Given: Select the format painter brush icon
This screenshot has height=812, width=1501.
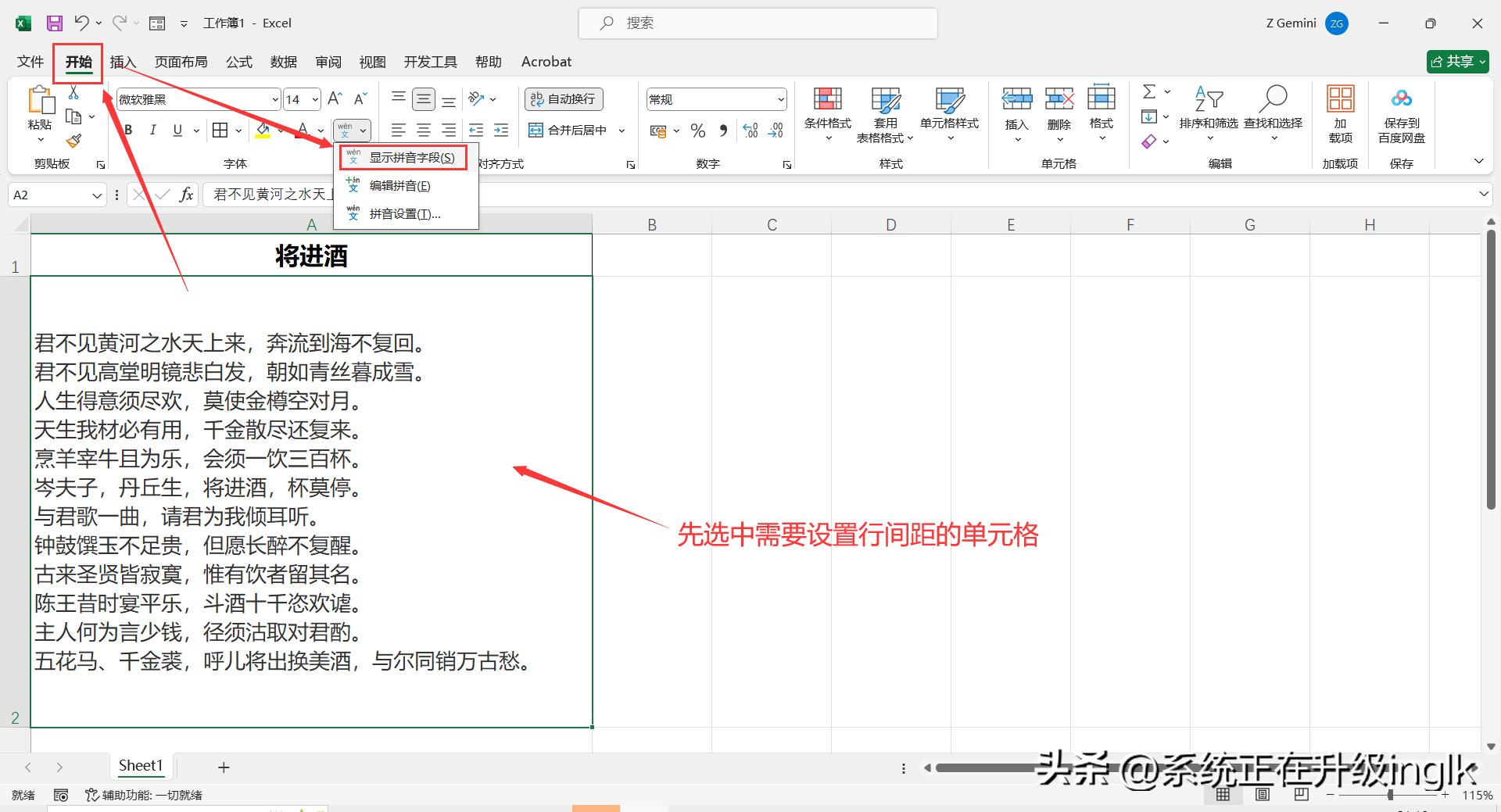Looking at the screenshot, I should pyautogui.click(x=74, y=141).
